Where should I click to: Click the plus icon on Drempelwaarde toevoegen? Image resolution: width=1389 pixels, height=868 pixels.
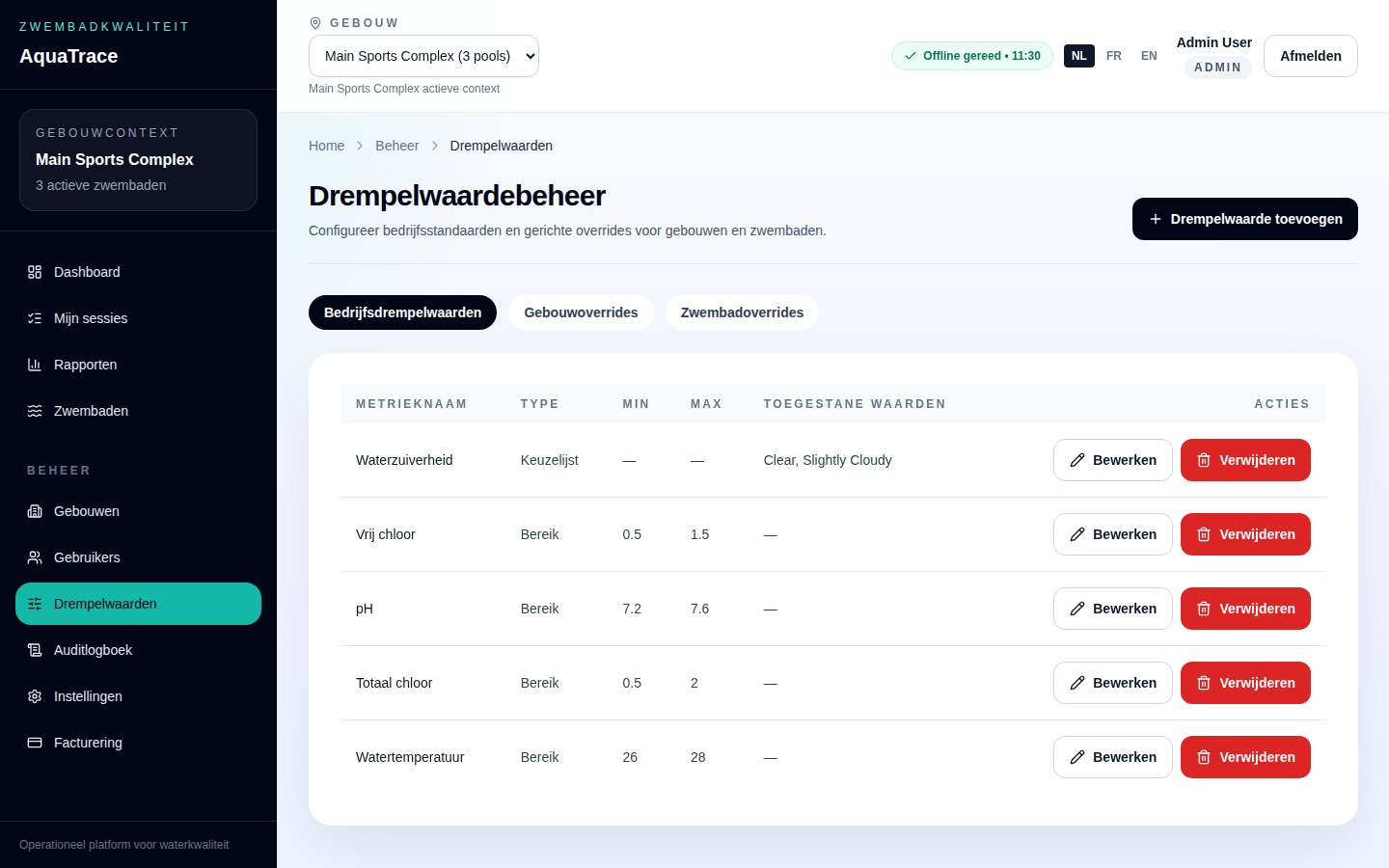1156,219
